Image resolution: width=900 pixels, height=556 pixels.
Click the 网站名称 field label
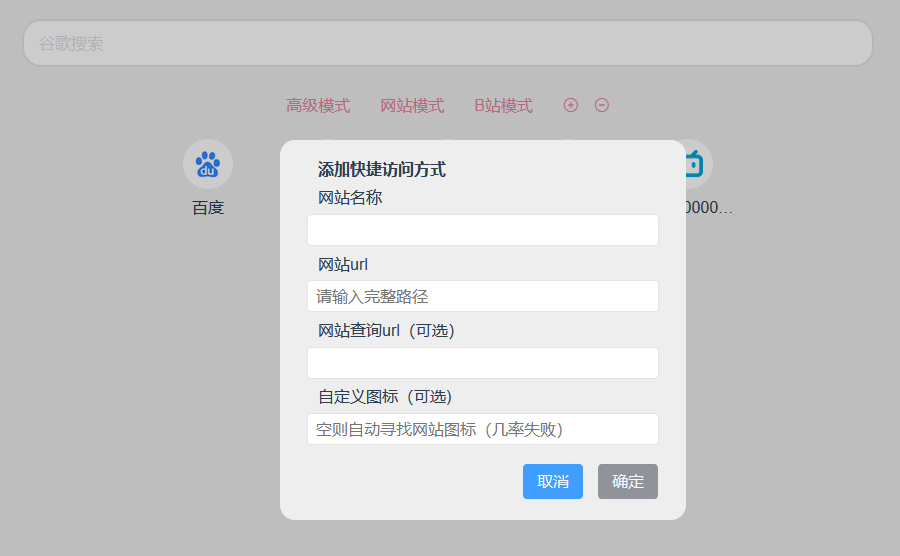350,198
